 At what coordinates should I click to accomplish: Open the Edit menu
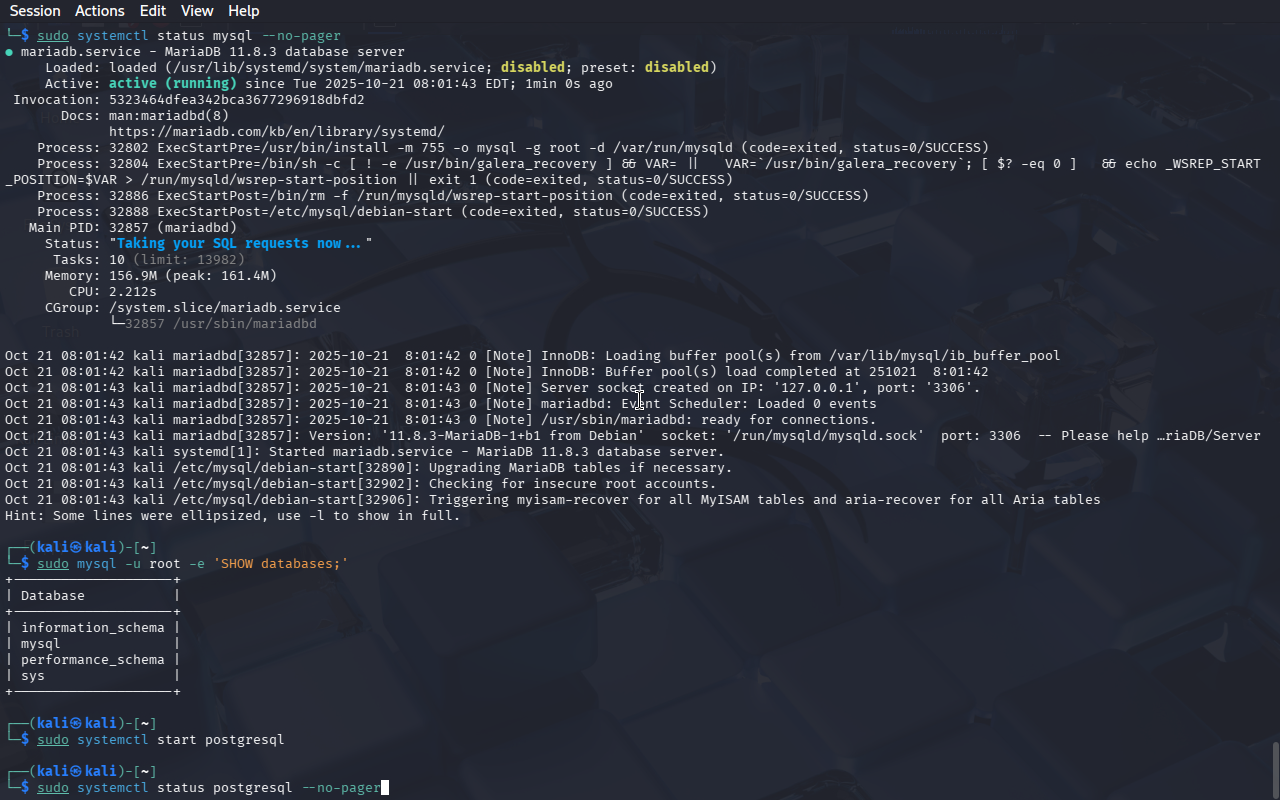153,11
